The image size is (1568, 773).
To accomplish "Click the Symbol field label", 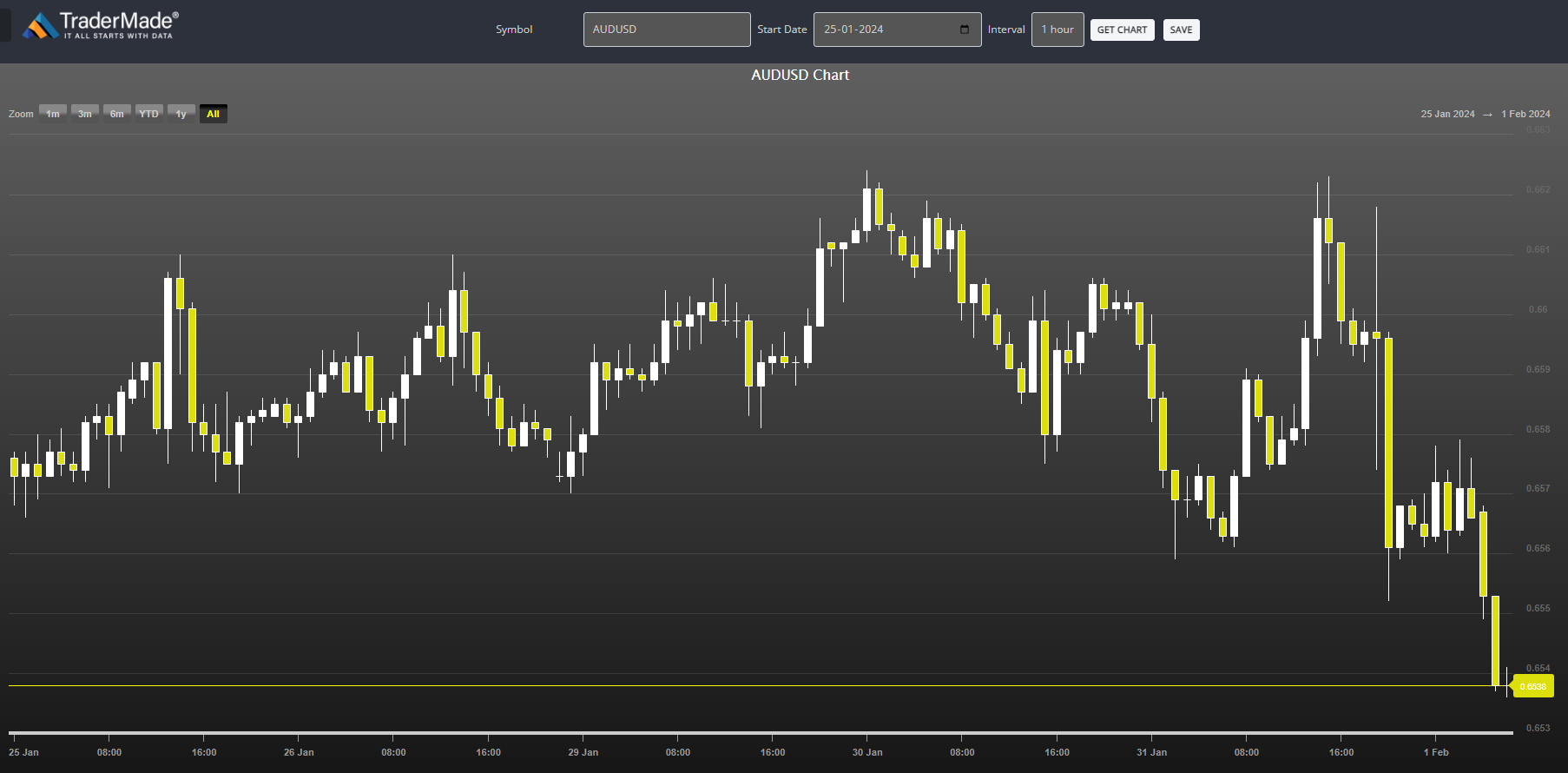I will [x=514, y=30].
